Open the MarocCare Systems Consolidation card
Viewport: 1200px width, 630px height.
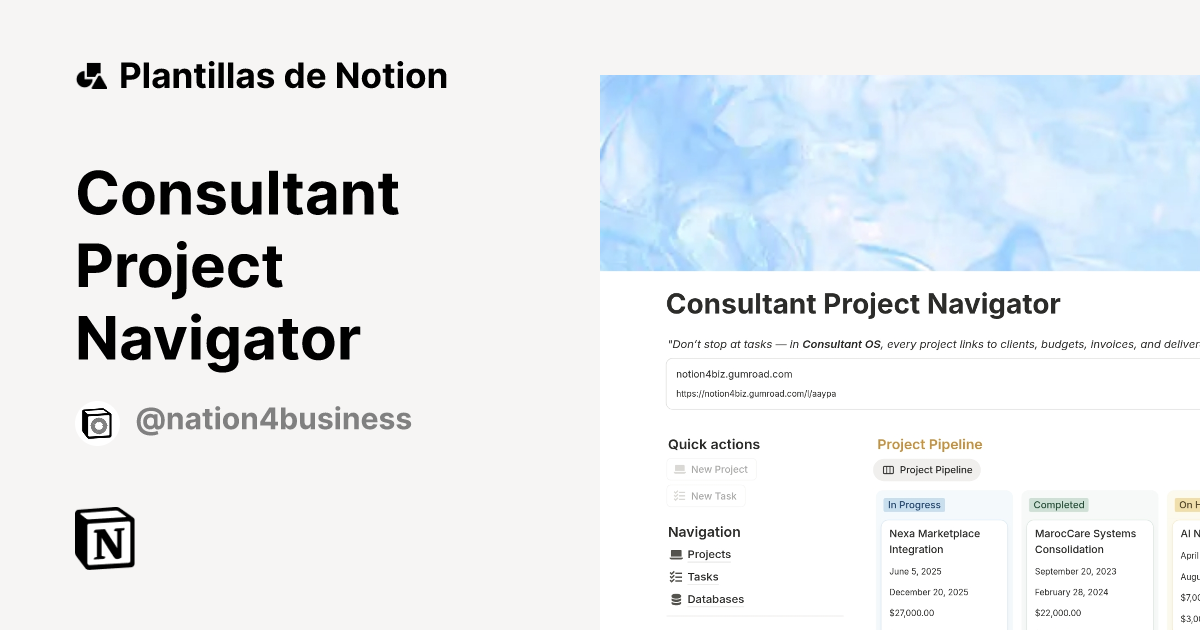click(x=1086, y=541)
